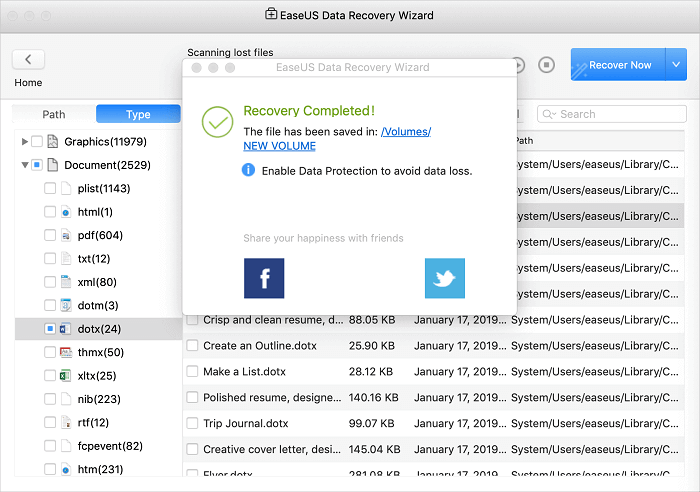
Task: Select the Creative cover letter file name
Action: 271,449
